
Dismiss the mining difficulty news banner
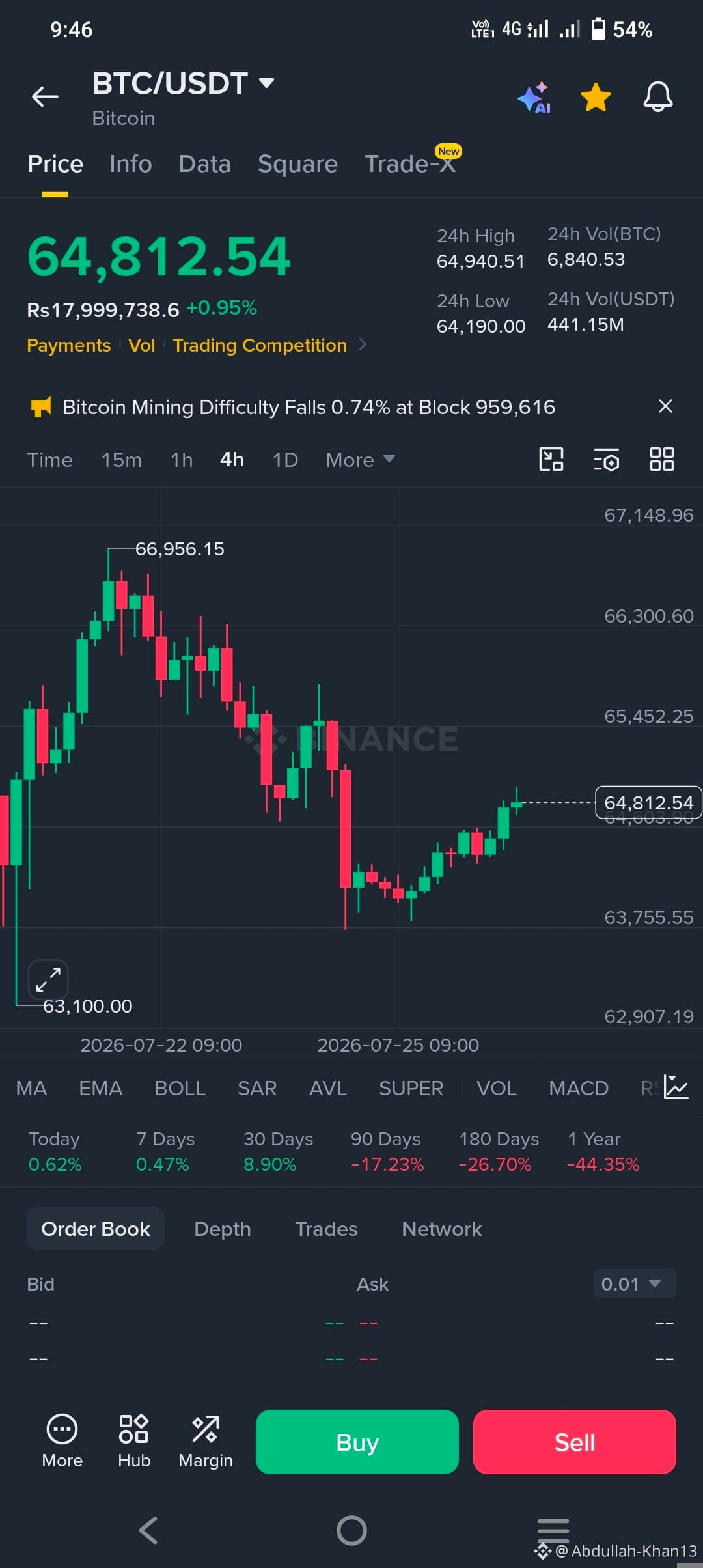click(x=665, y=406)
